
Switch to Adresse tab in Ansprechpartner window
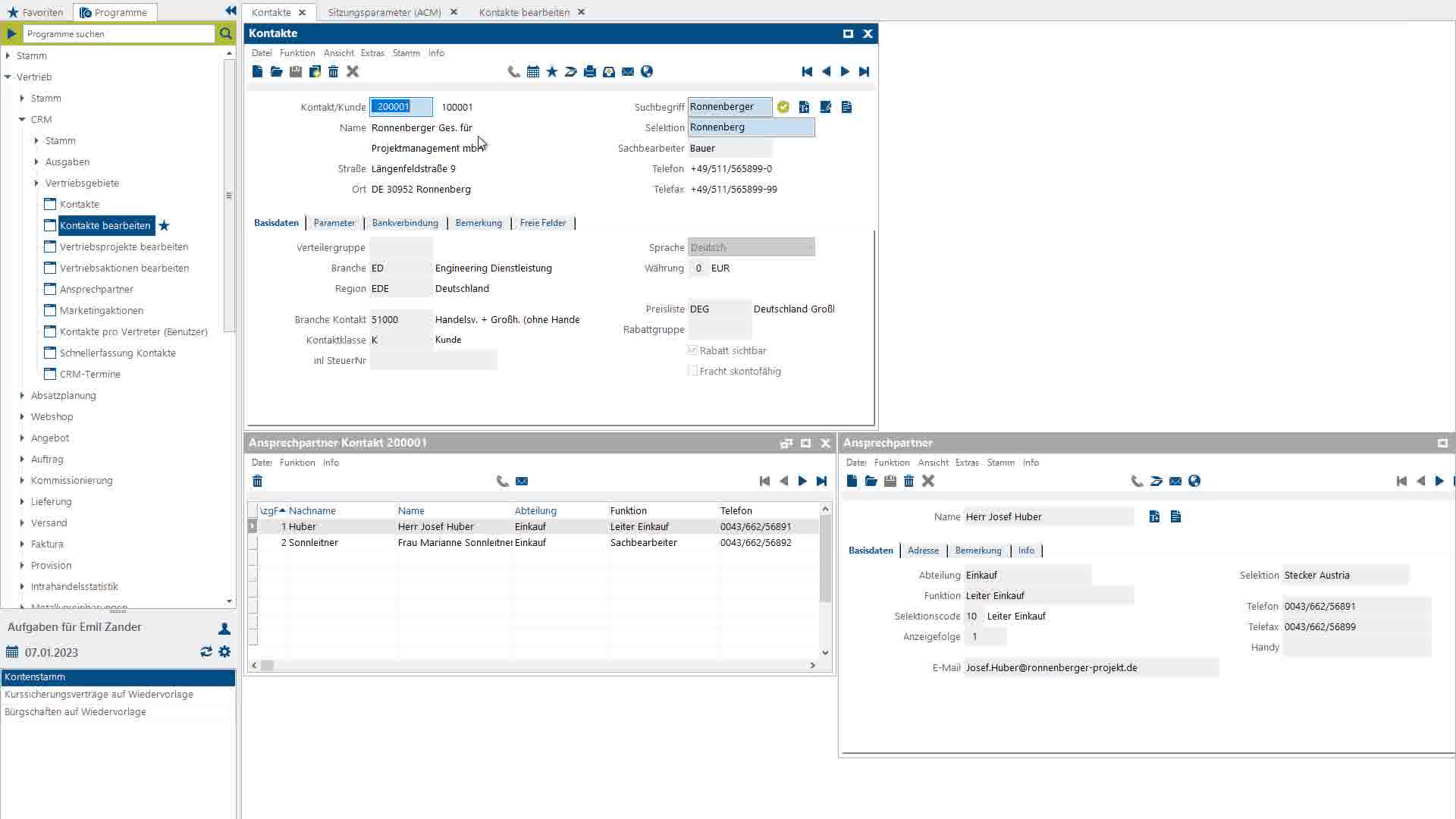[x=923, y=551]
